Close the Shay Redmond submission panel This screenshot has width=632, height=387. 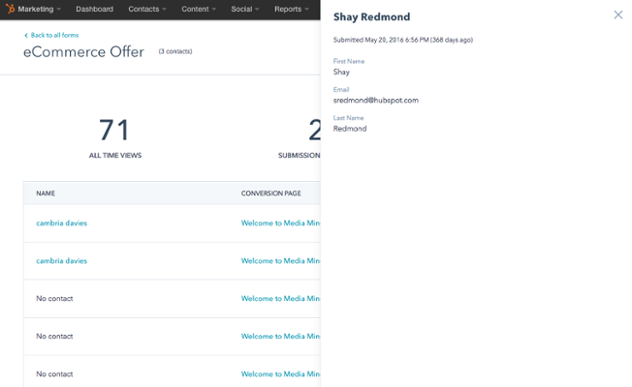(618, 15)
